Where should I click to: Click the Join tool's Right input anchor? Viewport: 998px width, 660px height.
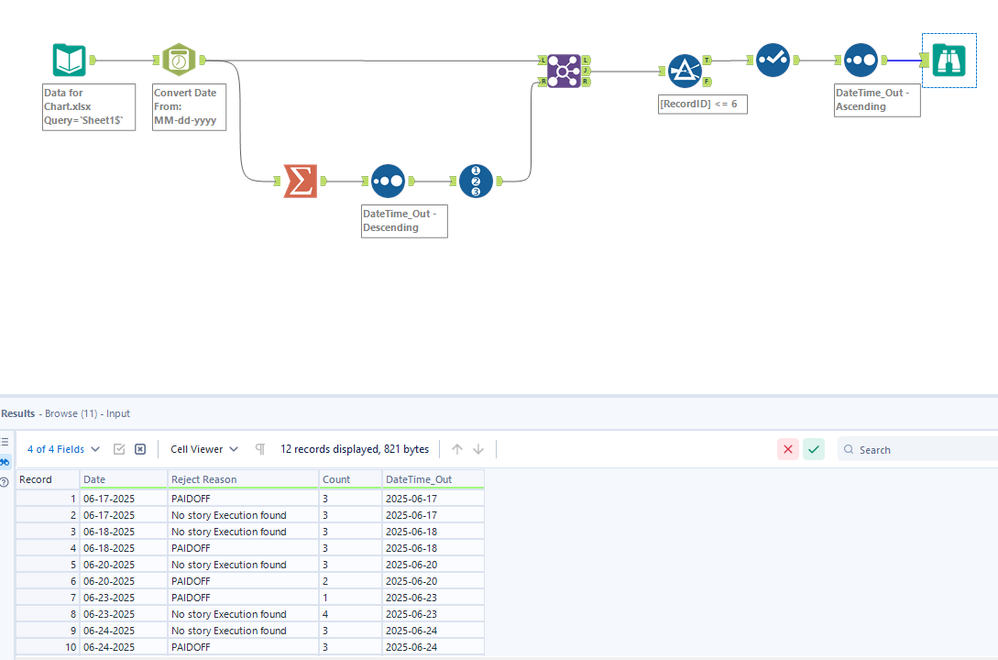tap(542, 81)
